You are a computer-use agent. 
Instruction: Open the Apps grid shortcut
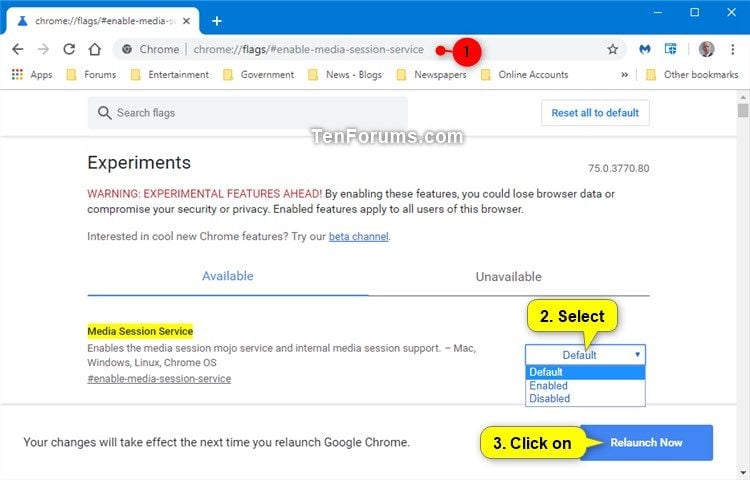tap(32, 75)
